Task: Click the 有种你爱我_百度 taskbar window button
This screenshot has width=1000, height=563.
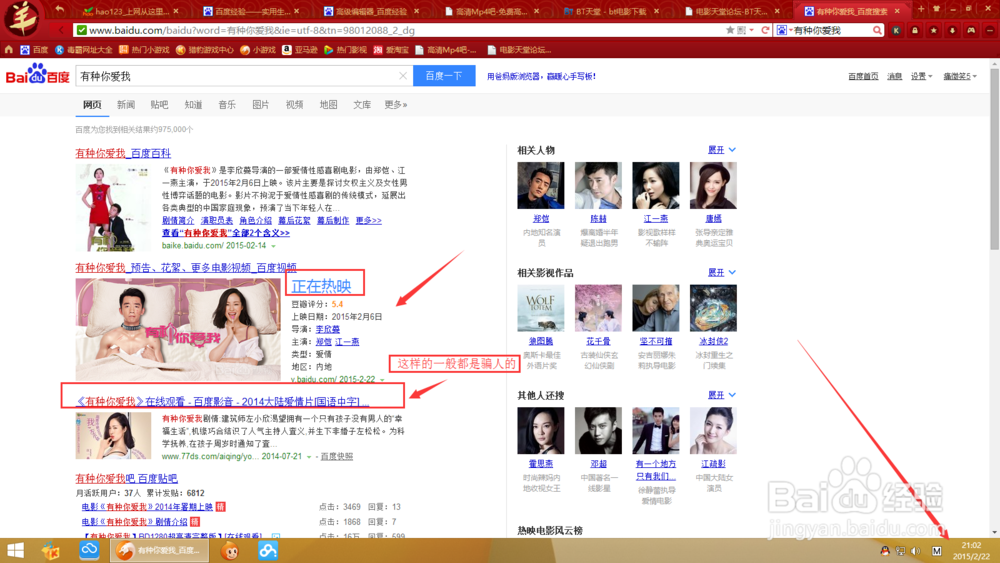Action: coord(159,550)
